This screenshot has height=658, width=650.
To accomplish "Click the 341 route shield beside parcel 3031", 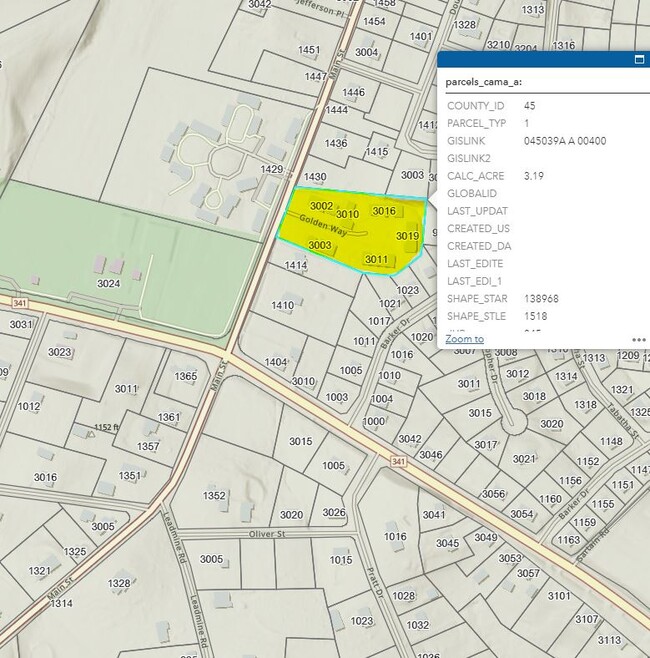I will [18, 302].
